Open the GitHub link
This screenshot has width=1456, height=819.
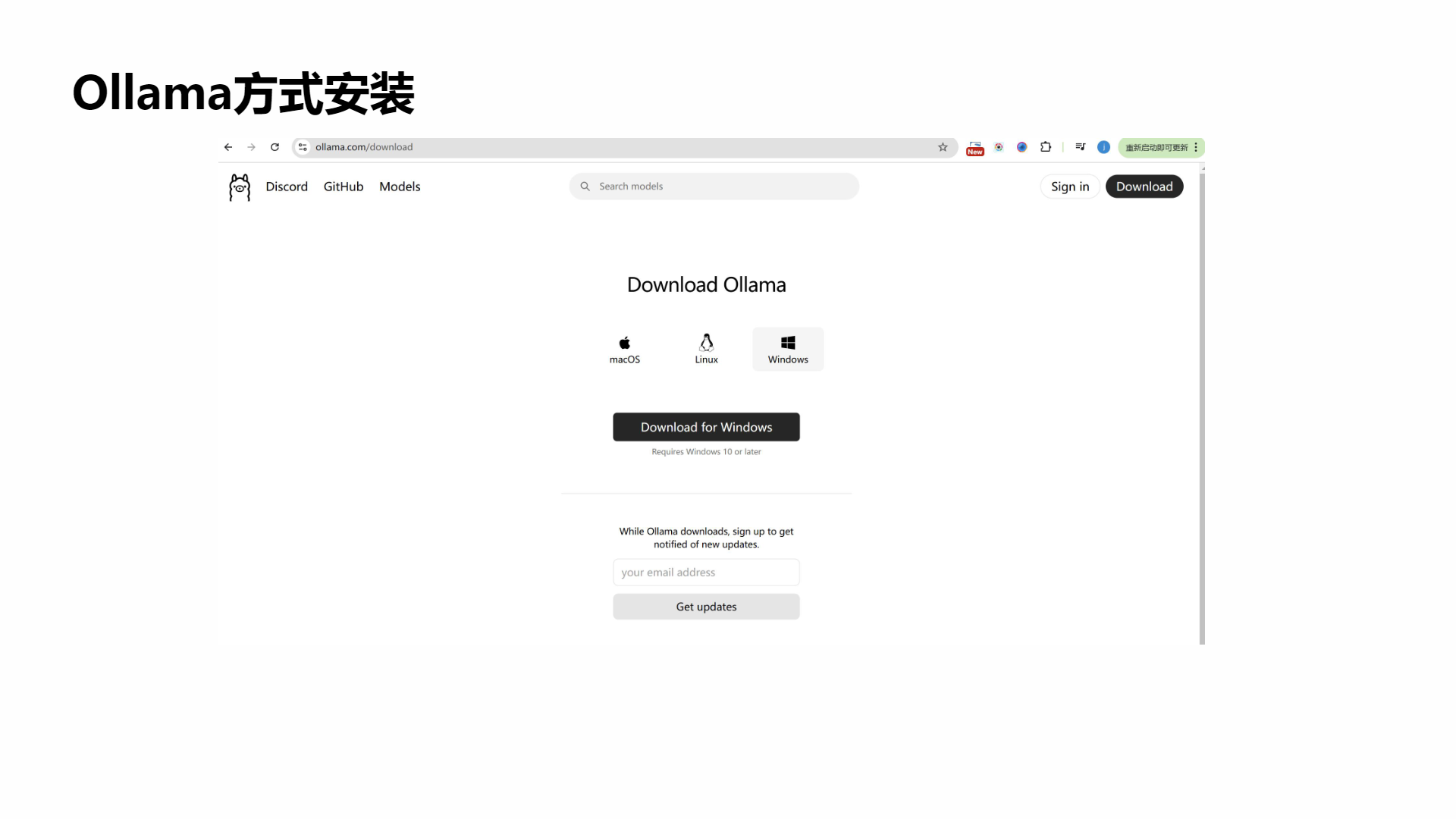(344, 187)
